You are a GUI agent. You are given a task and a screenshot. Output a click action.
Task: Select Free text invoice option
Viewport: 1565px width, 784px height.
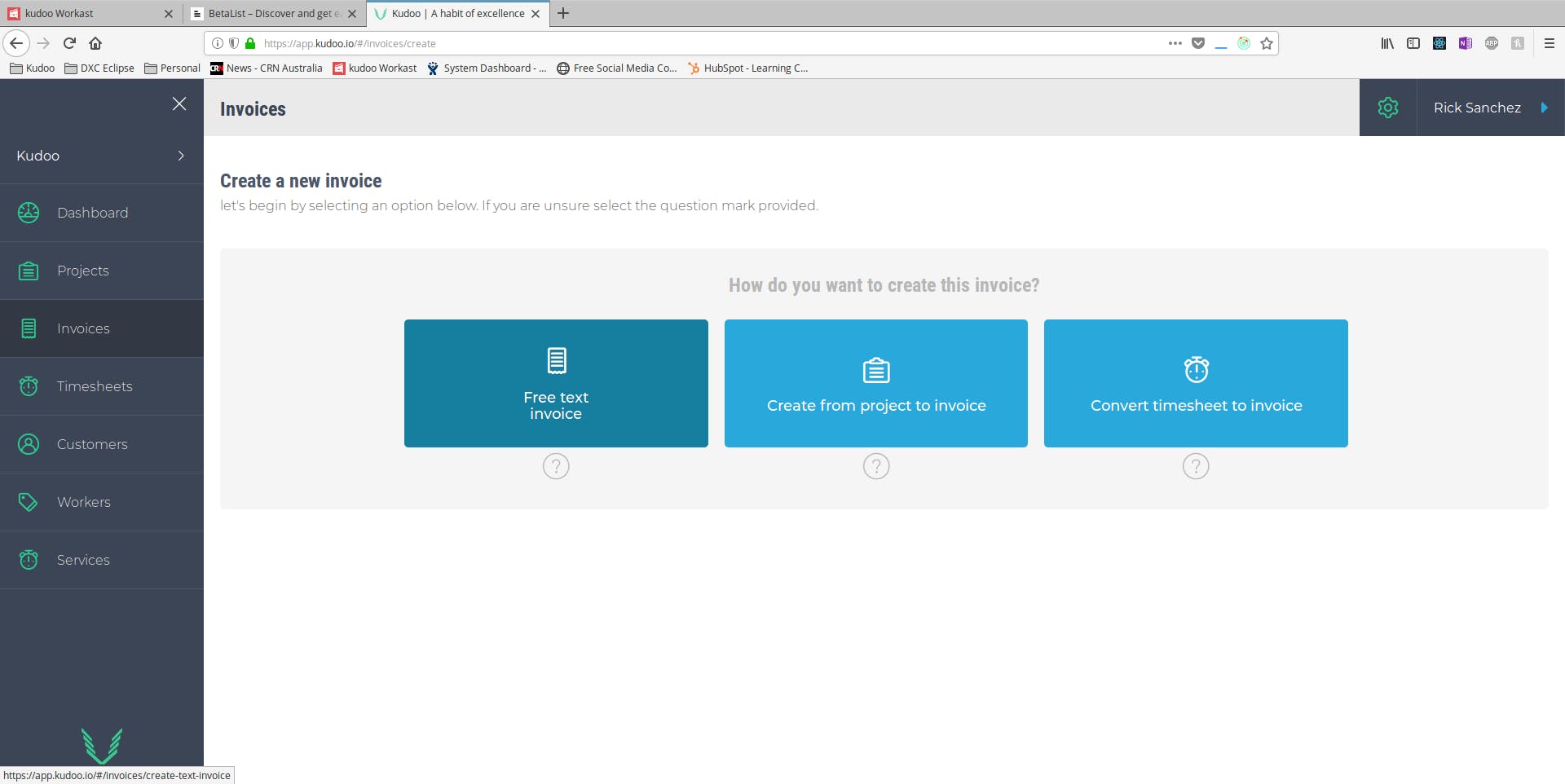click(556, 383)
